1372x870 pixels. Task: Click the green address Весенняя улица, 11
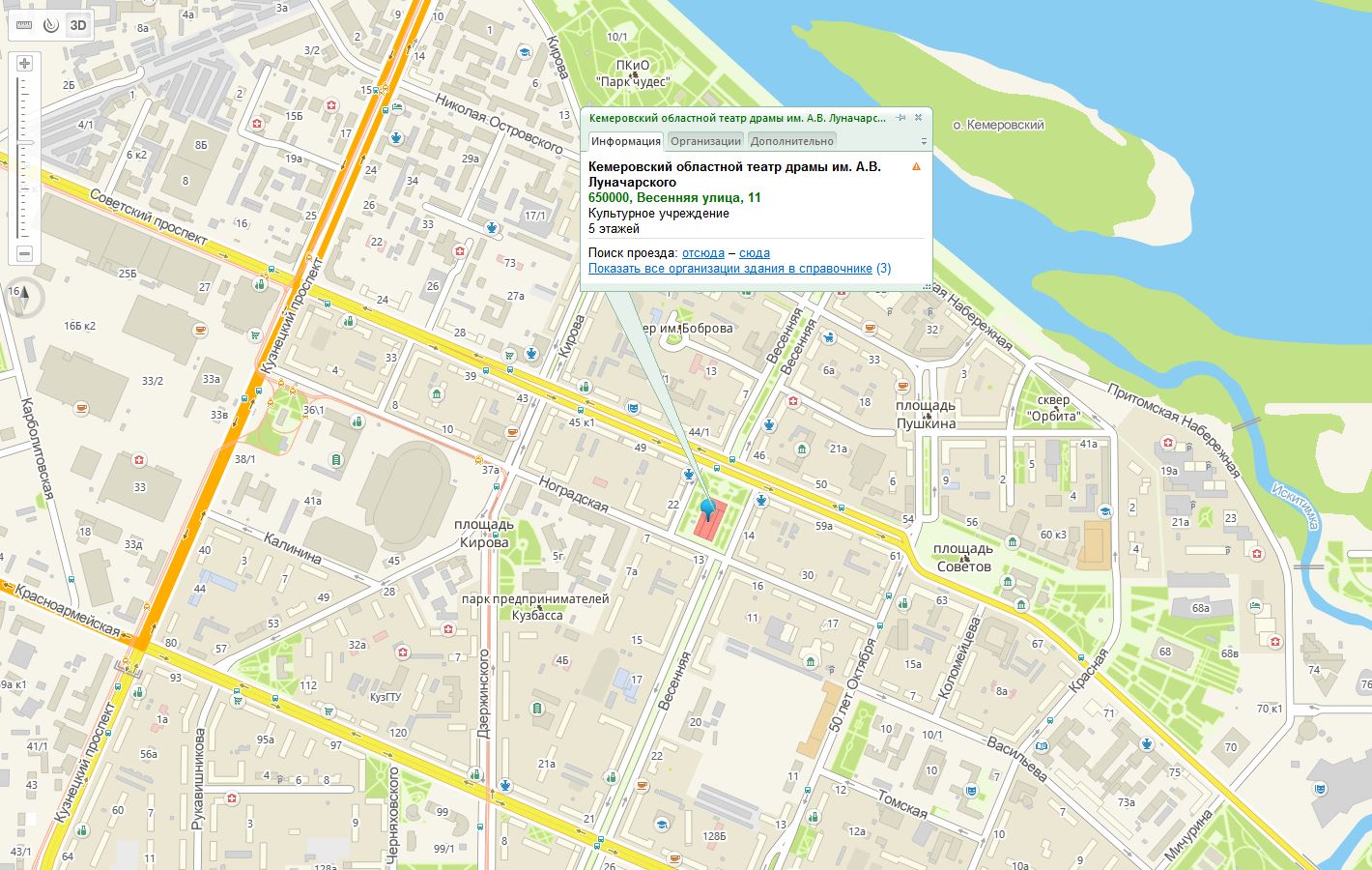click(674, 198)
